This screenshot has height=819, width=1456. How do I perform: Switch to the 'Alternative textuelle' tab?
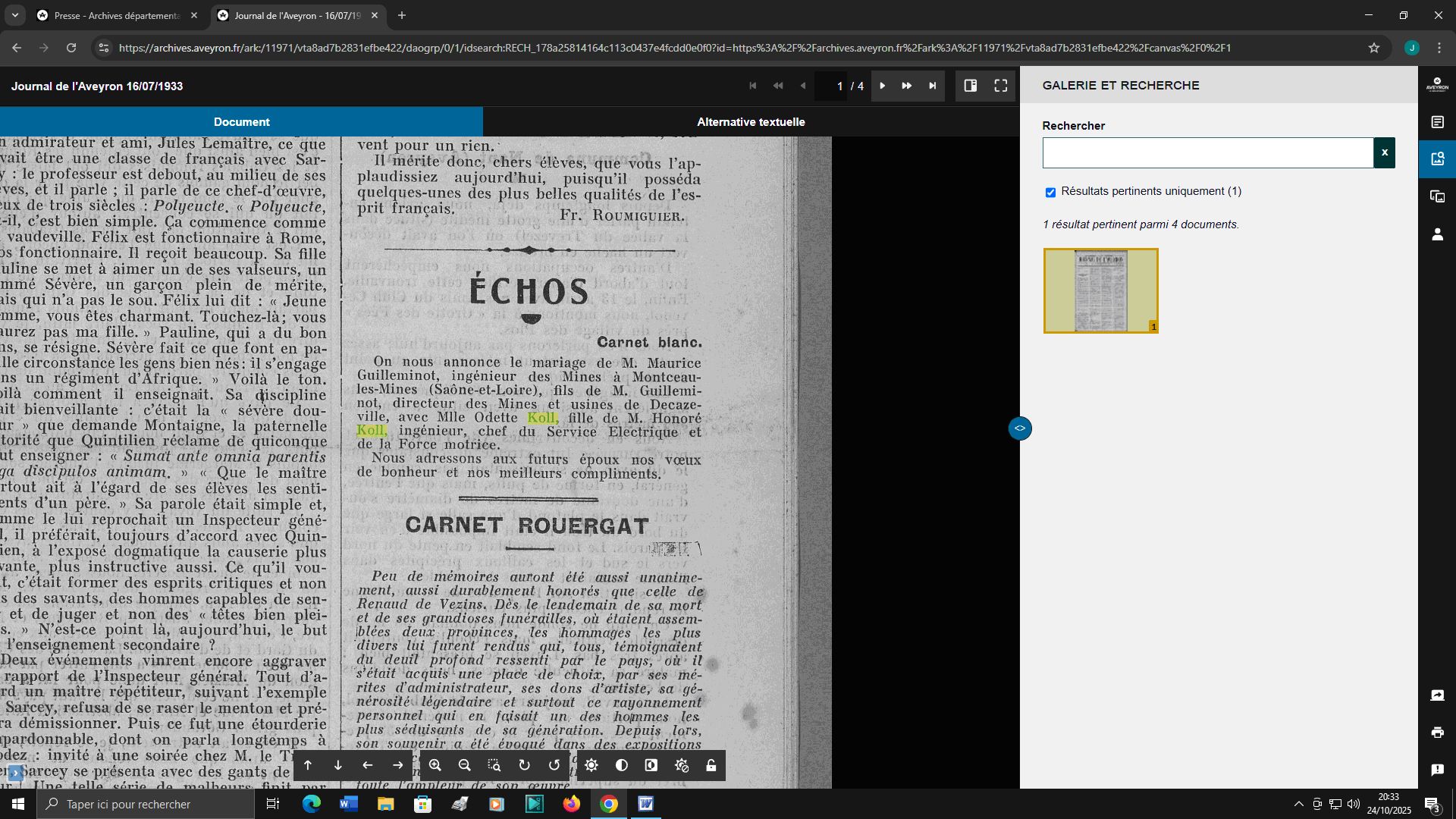click(x=751, y=121)
